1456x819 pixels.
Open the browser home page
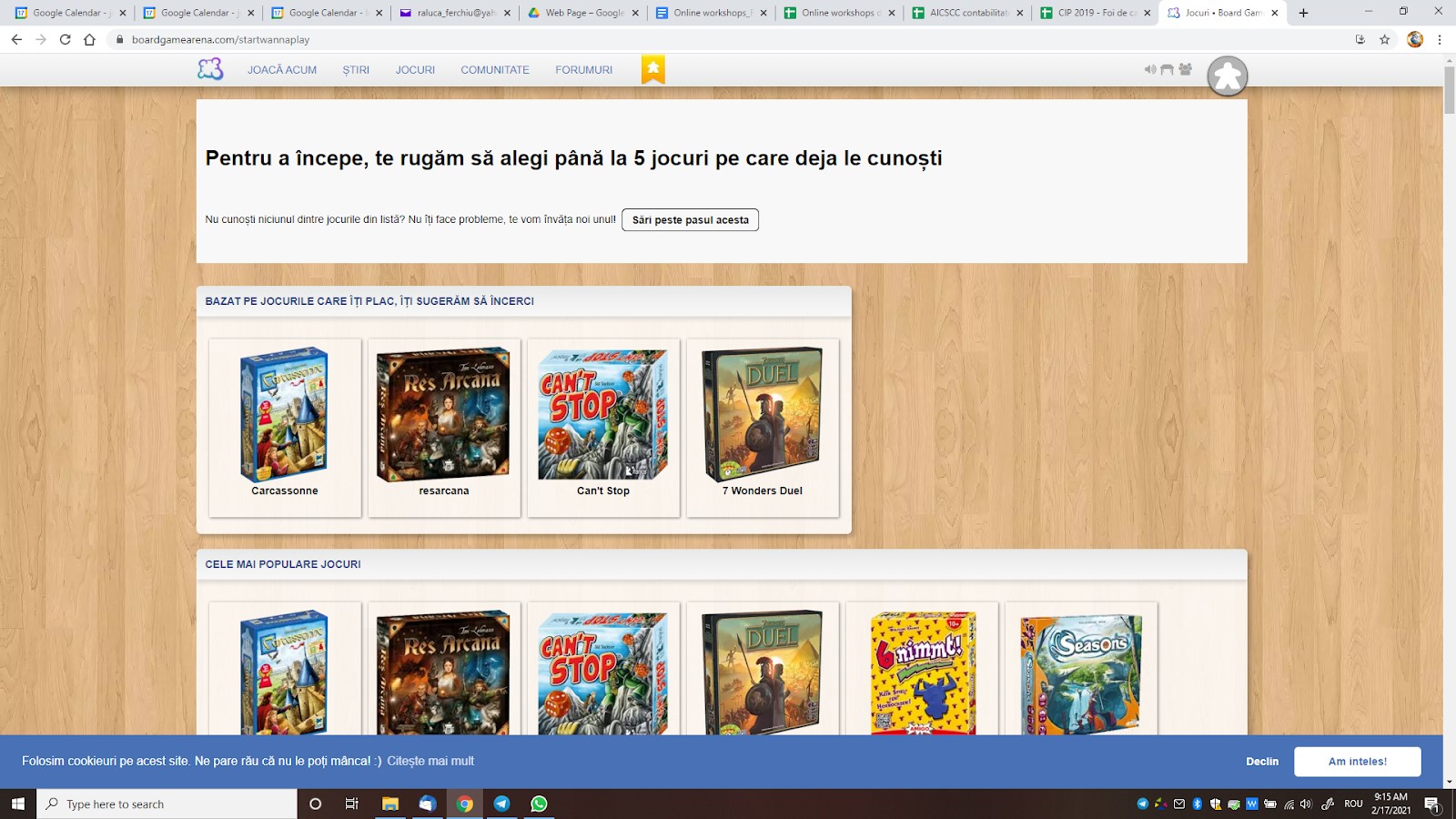click(89, 39)
